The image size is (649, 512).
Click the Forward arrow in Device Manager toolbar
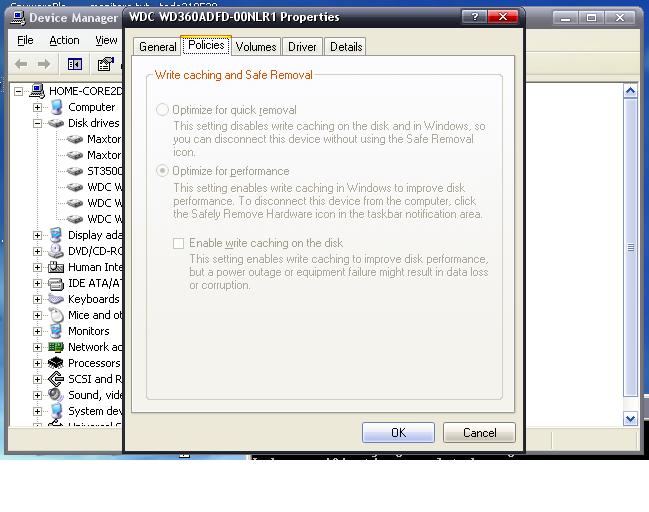tap(43, 64)
